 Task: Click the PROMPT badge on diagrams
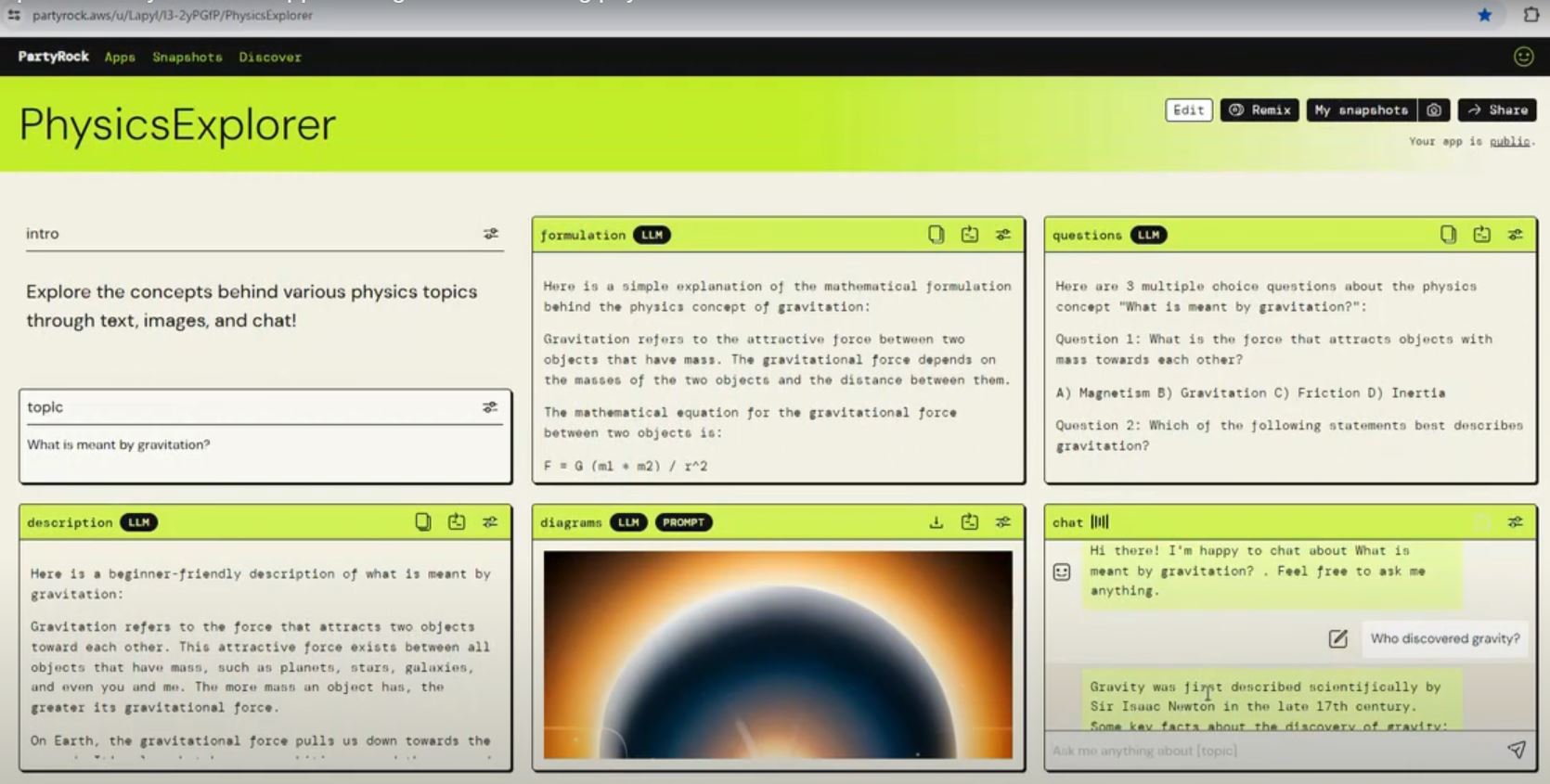coord(683,522)
